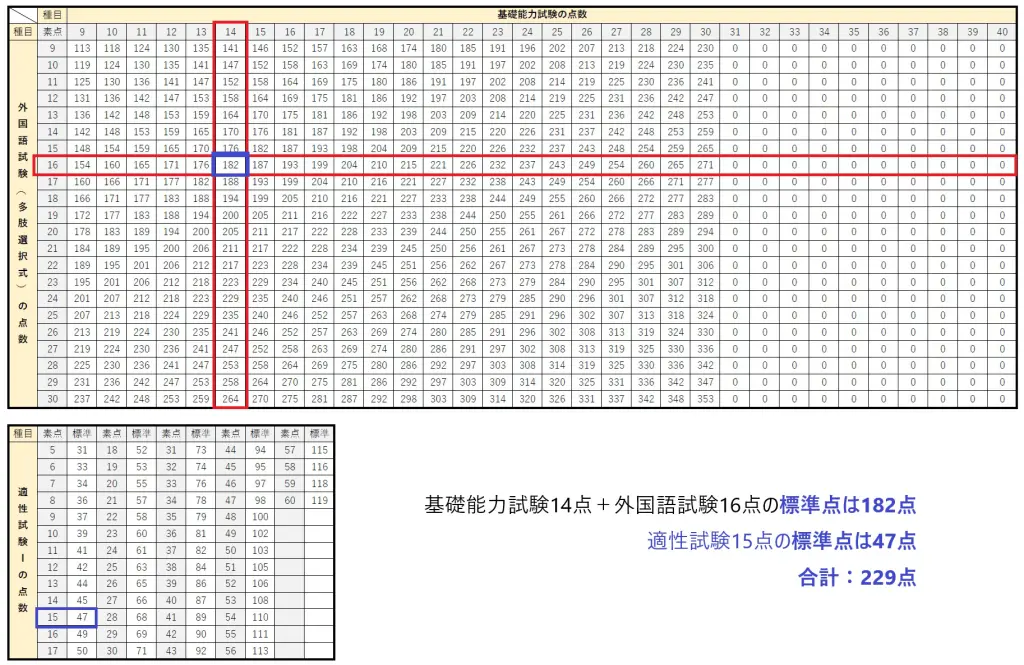Click raw score 15 in the lower table
This screenshot has height=665, width=1024.
51,616
